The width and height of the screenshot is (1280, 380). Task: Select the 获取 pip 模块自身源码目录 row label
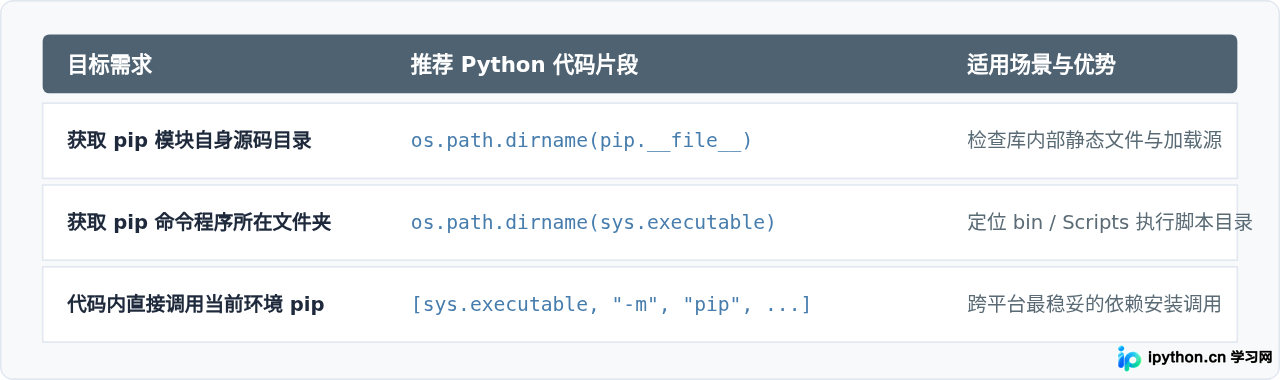189,141
